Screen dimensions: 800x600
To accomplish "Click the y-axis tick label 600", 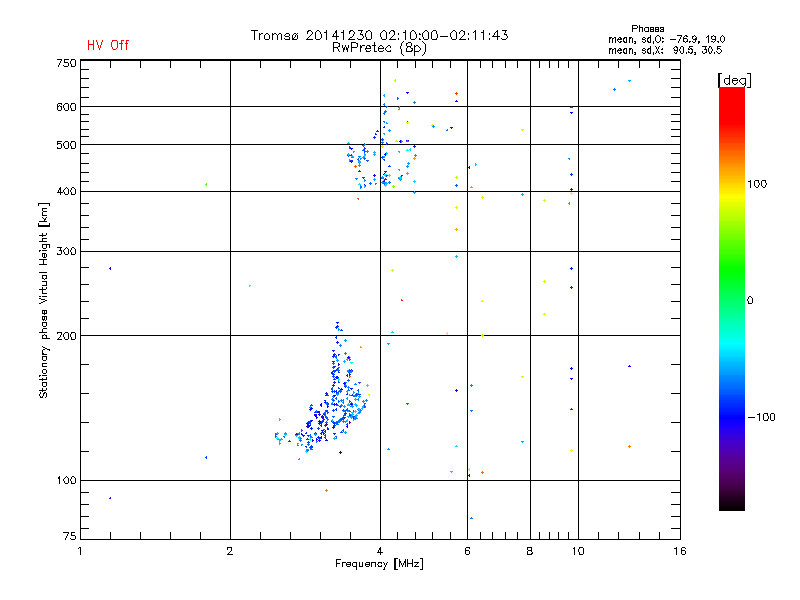I will point(66,107).
